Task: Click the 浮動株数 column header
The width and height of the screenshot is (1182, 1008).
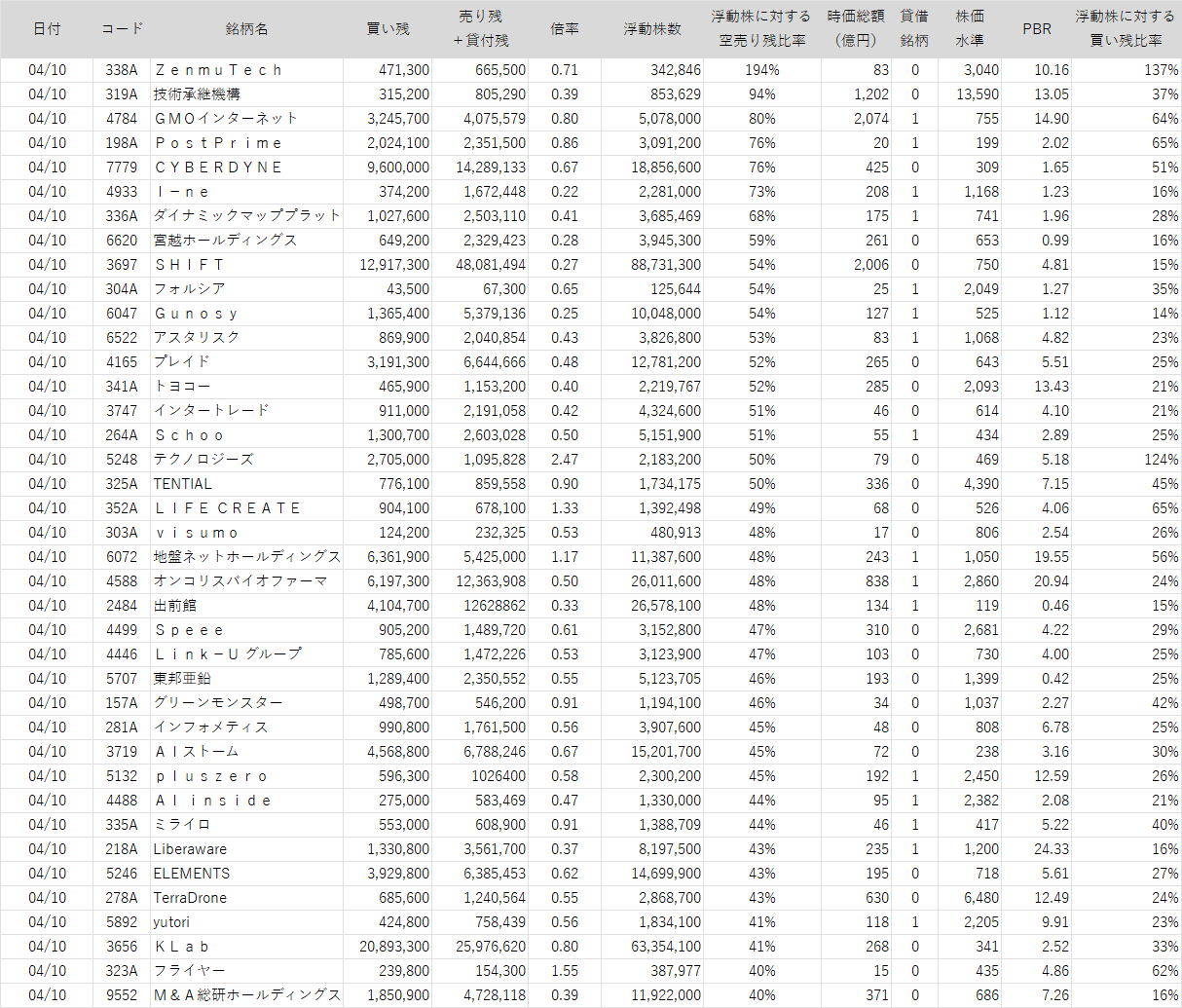Action: tap(652, 29)
